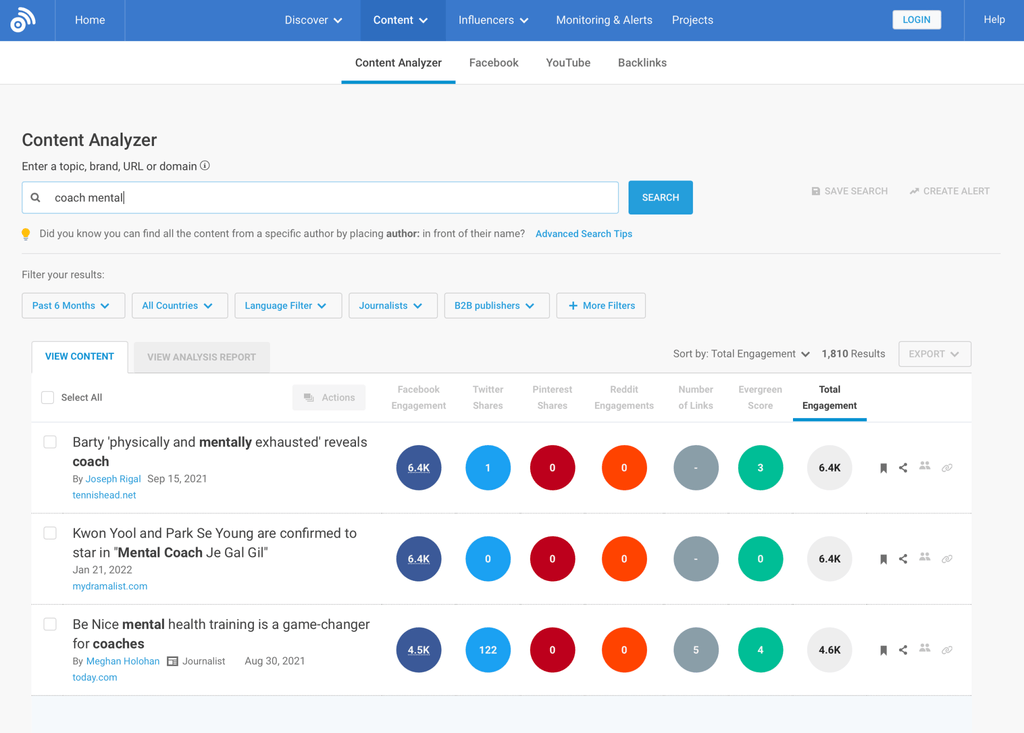
Task: Check the Barty exhausted article checkbox
Action: click(50, 442)
